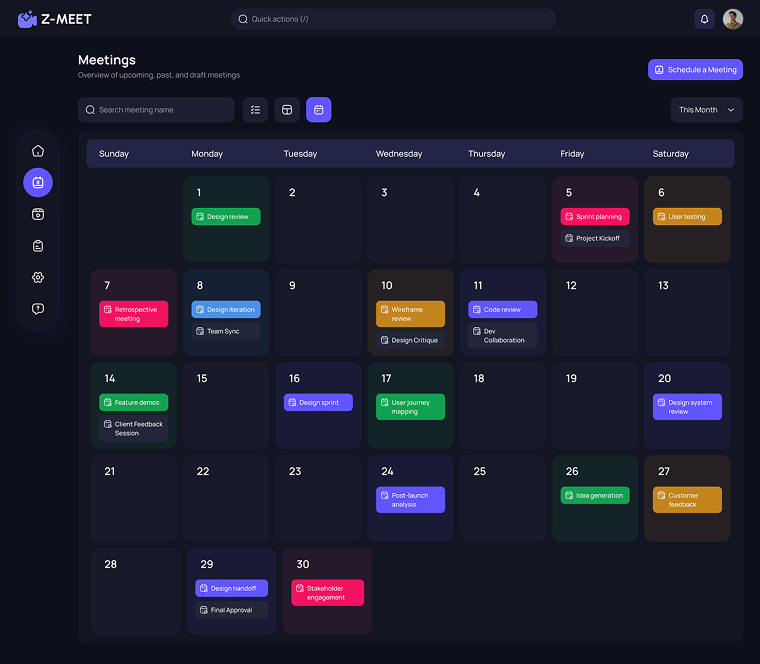This screenshot has width=760, height=664.
Task: Select day 2 in the calendar
Action: coord(318,220)
